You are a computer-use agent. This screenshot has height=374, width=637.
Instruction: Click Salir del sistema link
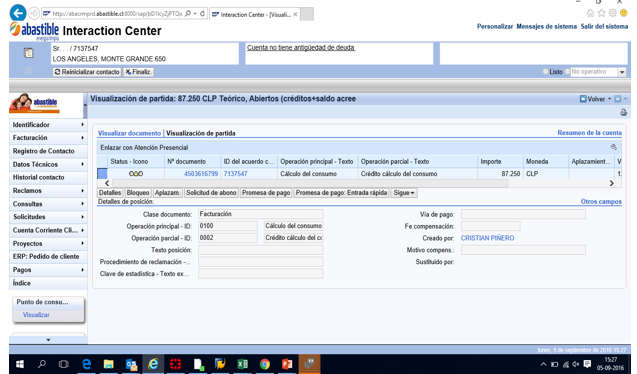pos(604,26)
